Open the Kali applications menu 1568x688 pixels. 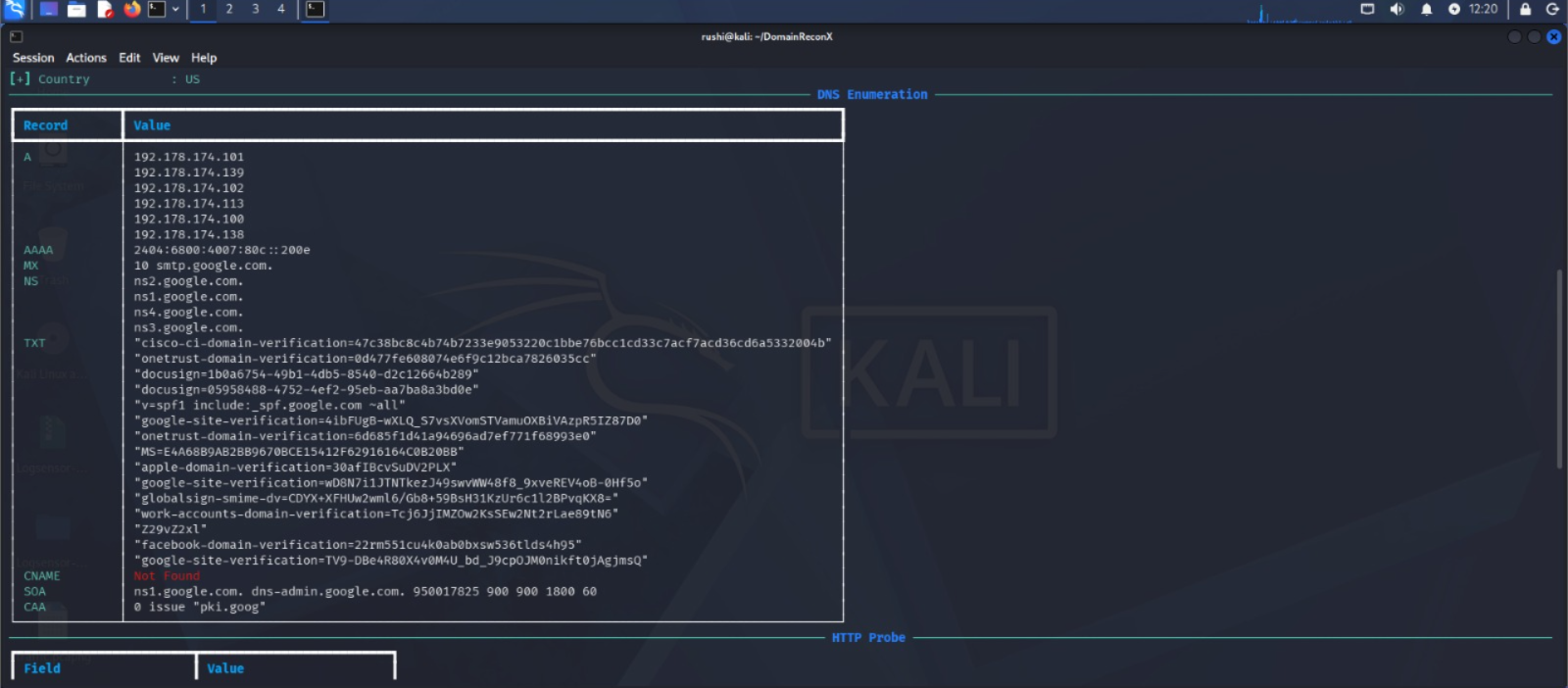tap(15, 10)
